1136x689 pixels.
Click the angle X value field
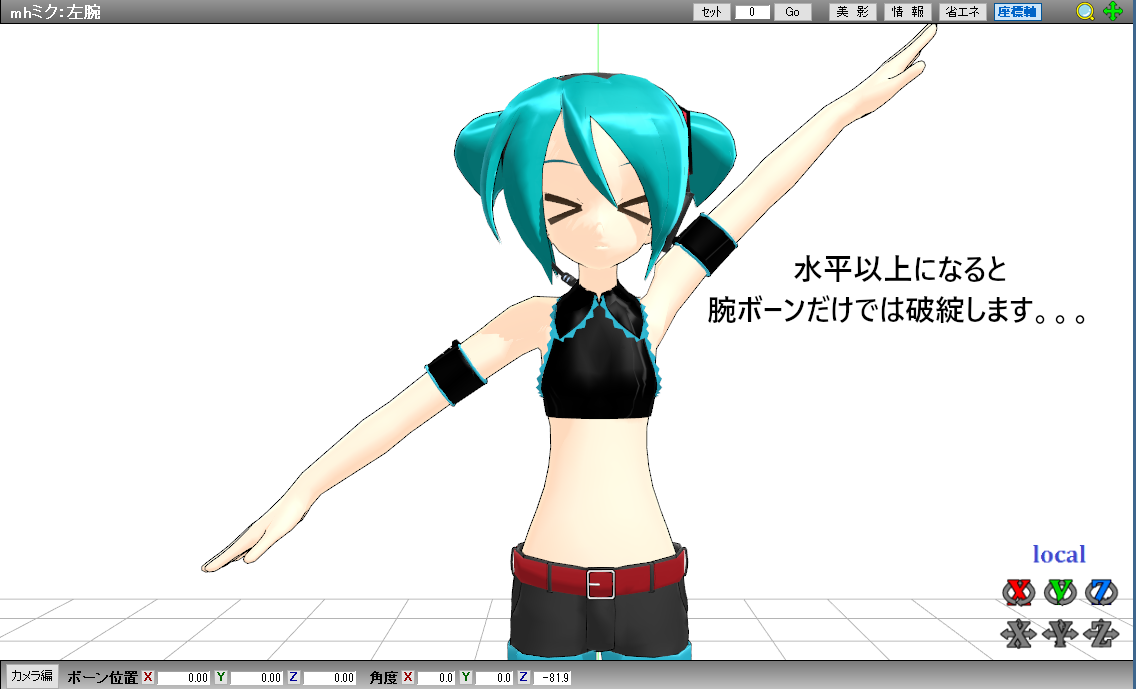click(436, 678)
